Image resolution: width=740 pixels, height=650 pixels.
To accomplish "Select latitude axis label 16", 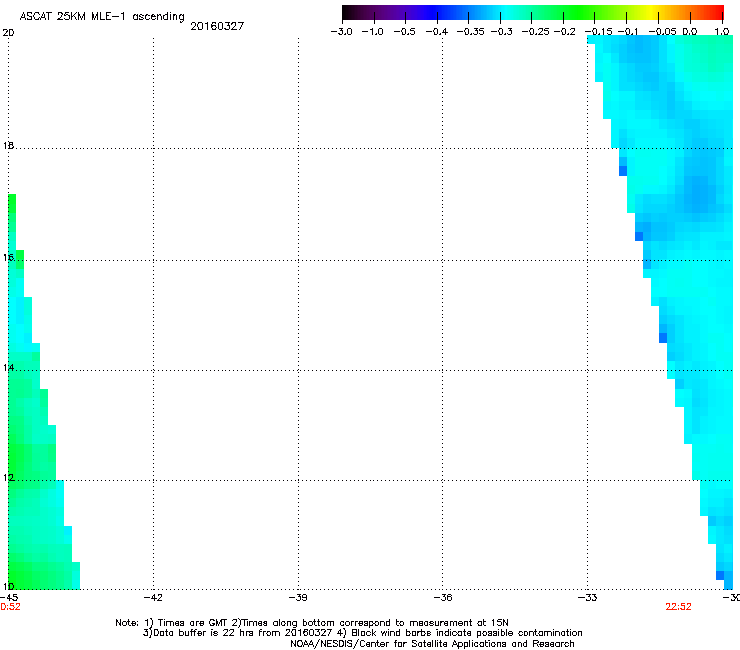I will click(8, 257).
